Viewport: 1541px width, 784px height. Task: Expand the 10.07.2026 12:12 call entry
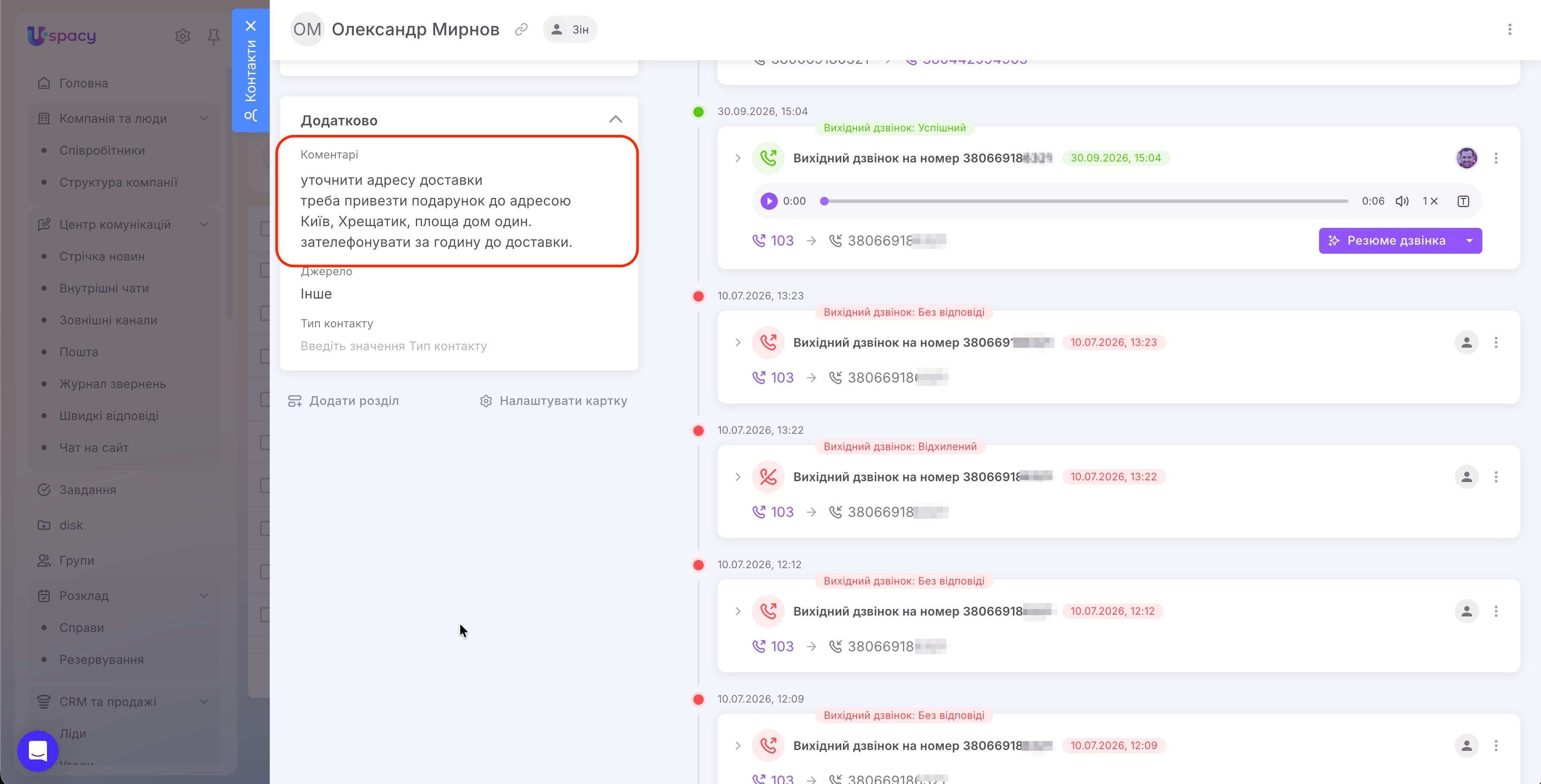click(738, 611)
